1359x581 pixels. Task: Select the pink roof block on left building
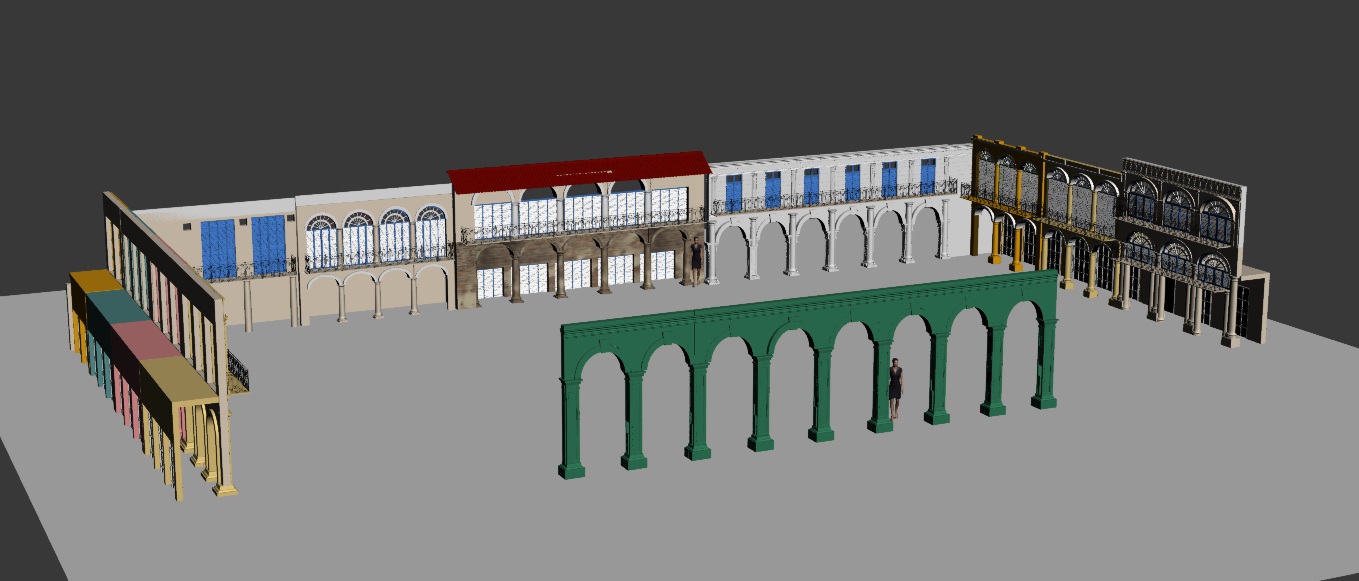(x=145, y=340)
